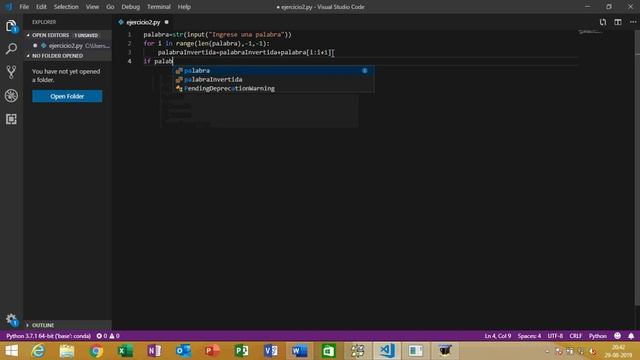Screen dimensions: 640x360
Task: Open the View menu
Action: pos(92,7)
